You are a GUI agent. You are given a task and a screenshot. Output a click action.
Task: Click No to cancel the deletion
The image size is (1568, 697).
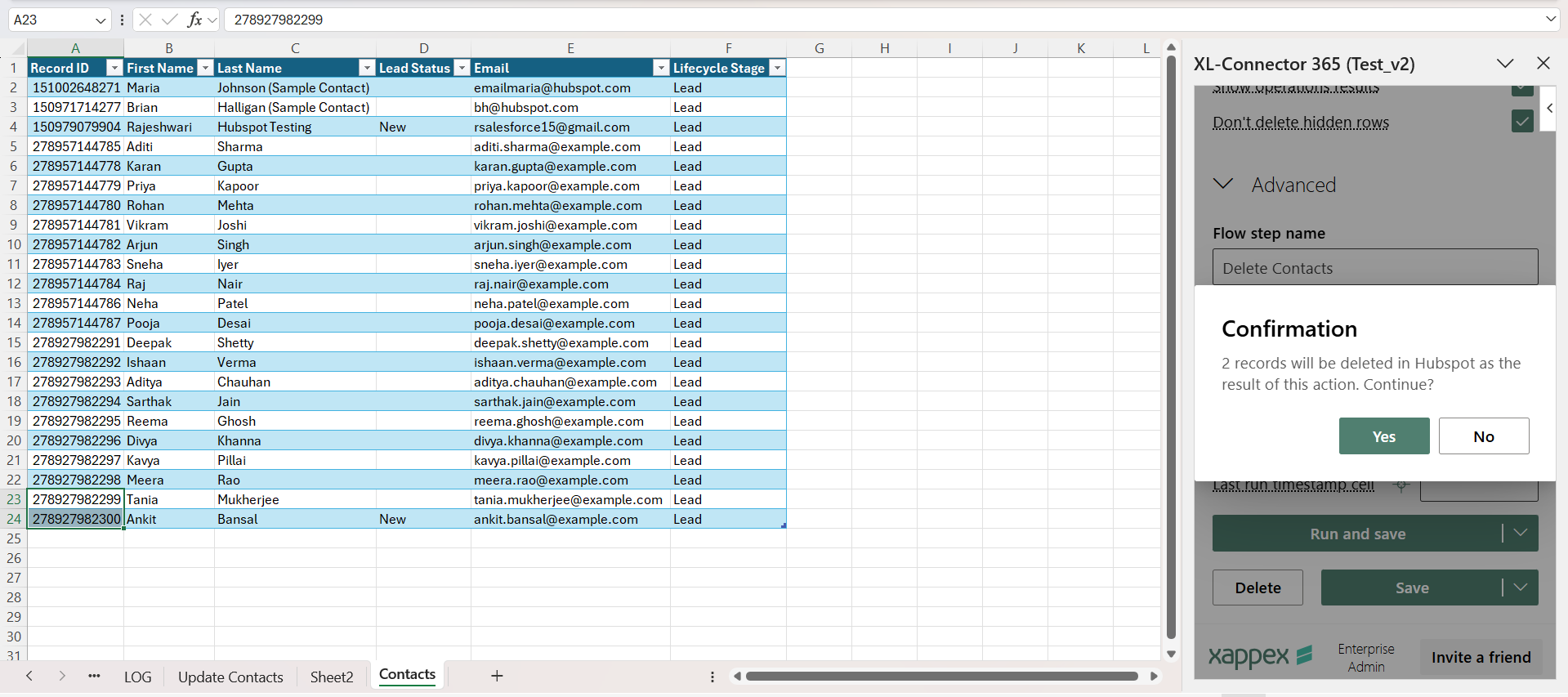(1483, 436)
